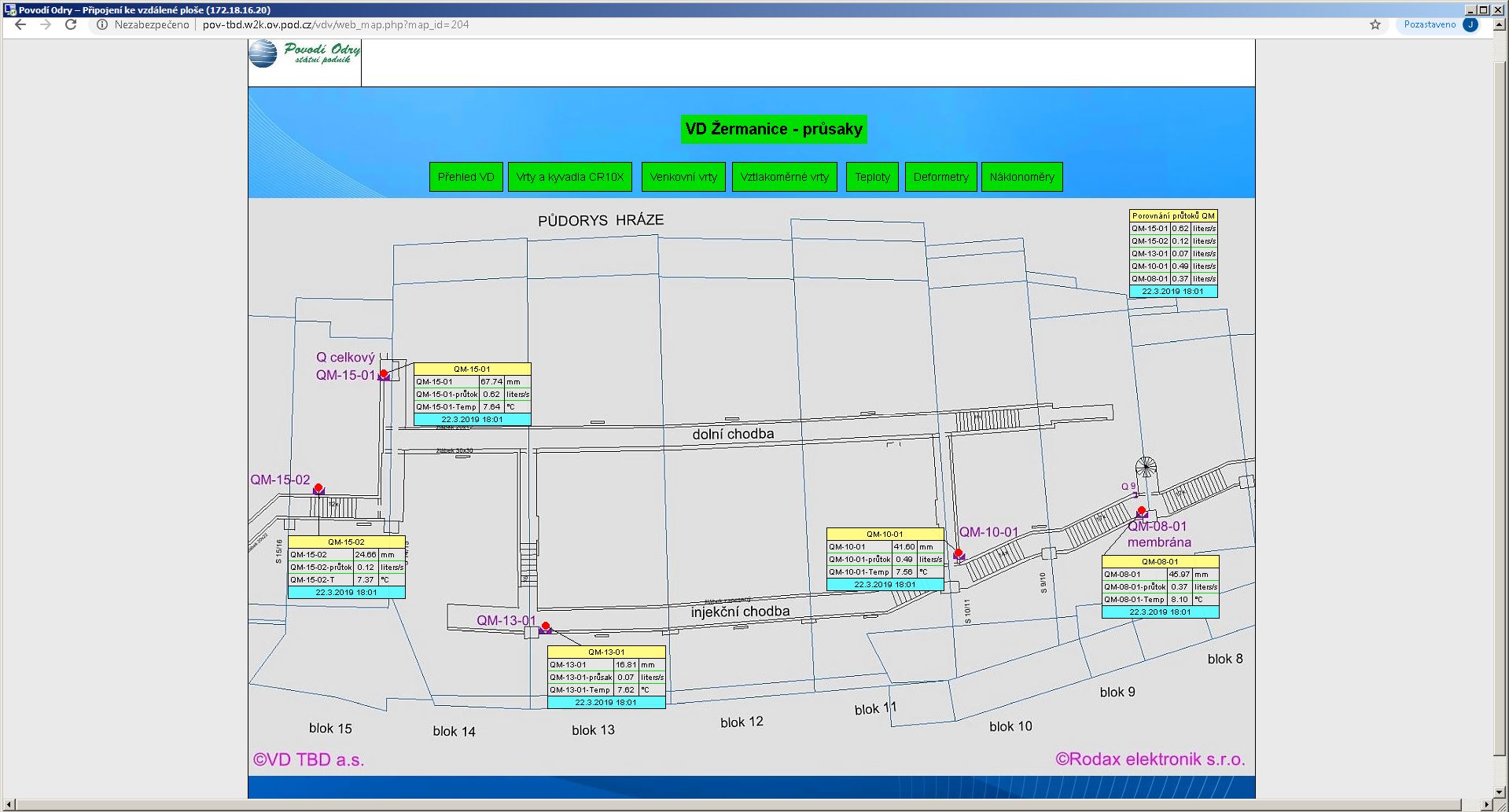This screenshot has width=1509, height=812.
Task: Click QM-10-01-průtok 0.49 row
Action: [885, 559]
